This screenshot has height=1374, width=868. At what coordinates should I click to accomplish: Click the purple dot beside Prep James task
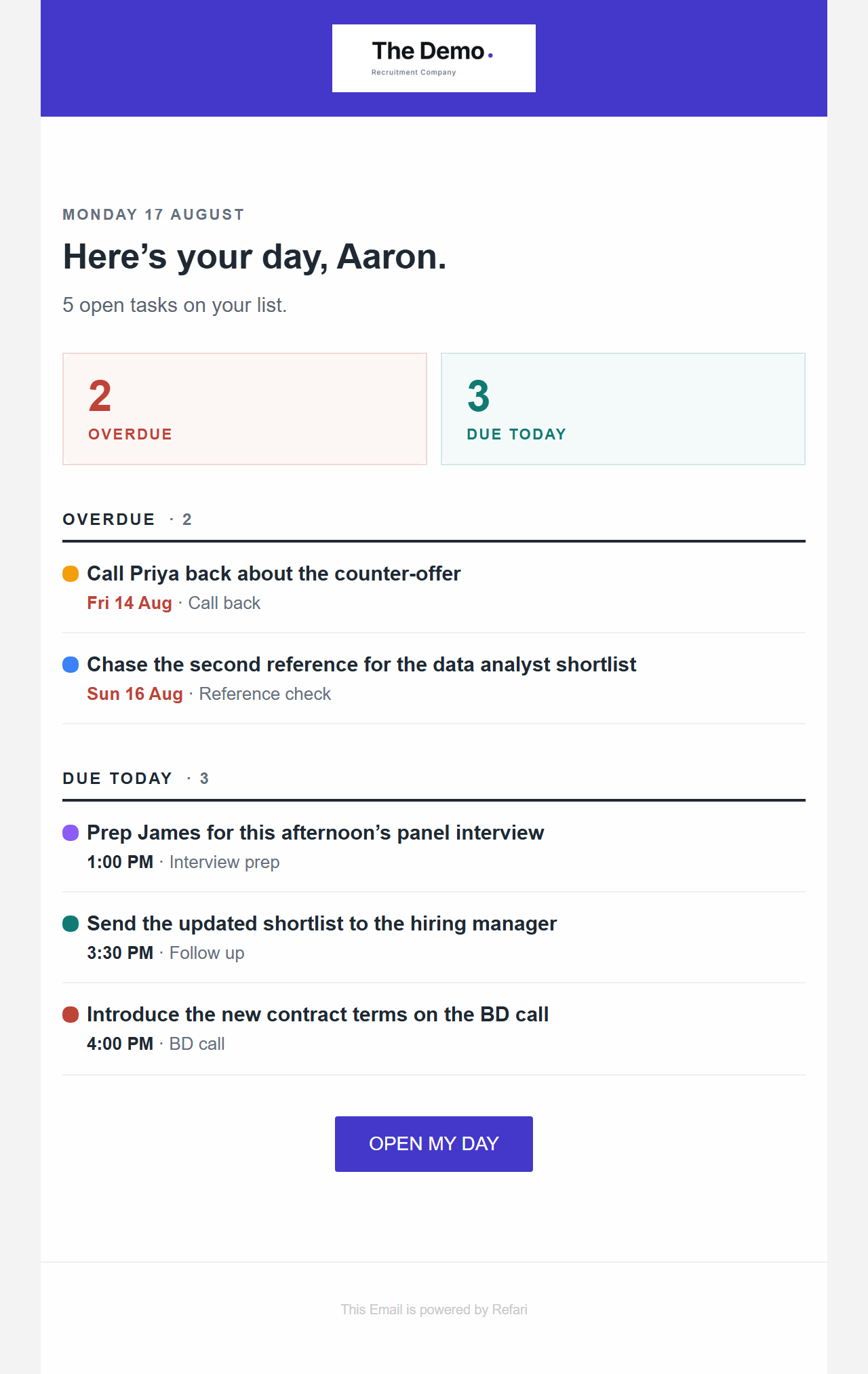click(x=71, y=833)
